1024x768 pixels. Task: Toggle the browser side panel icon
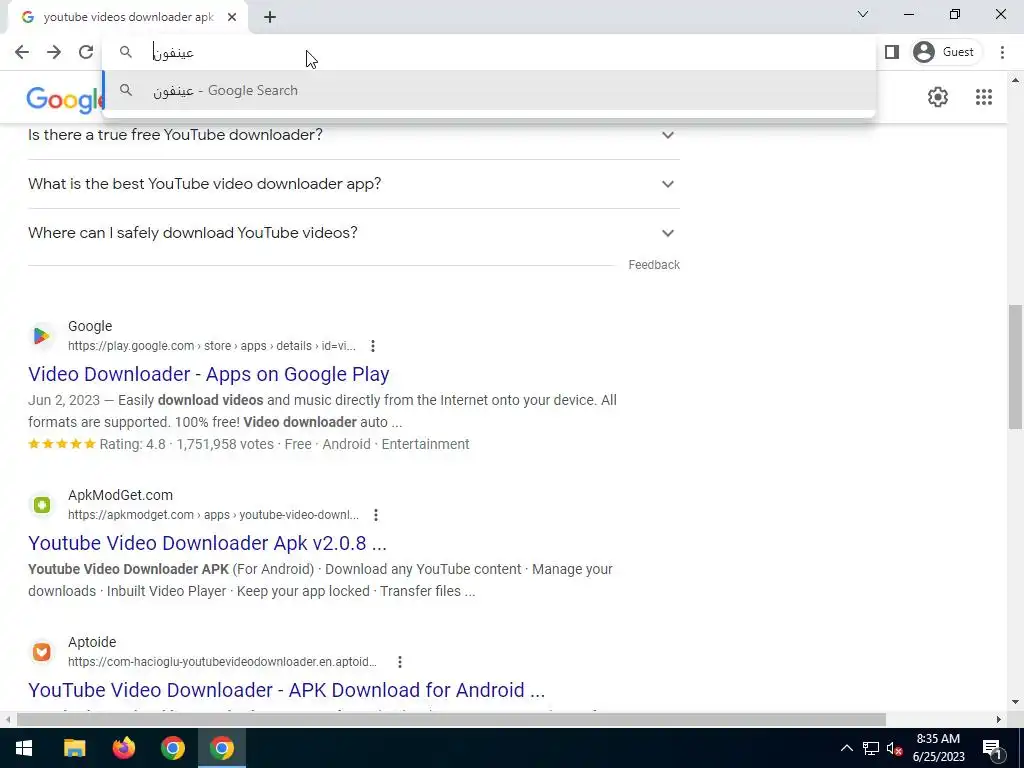point(891,52)
